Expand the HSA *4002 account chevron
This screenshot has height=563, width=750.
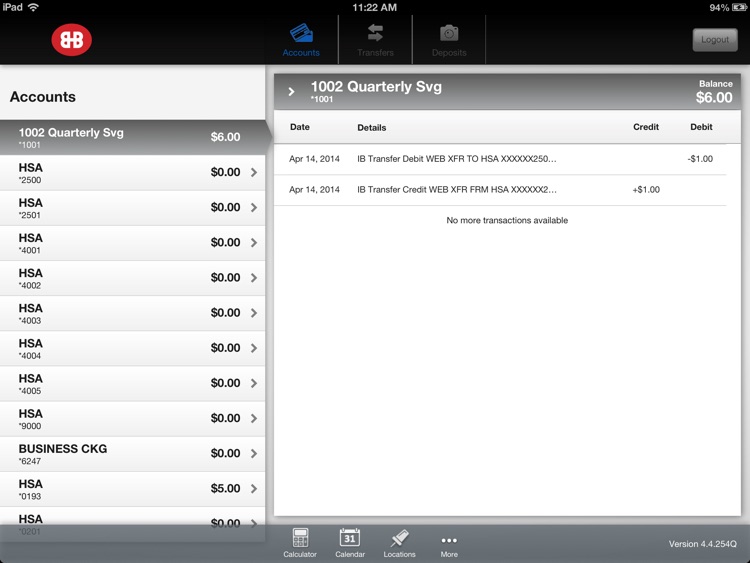[254, 278]
